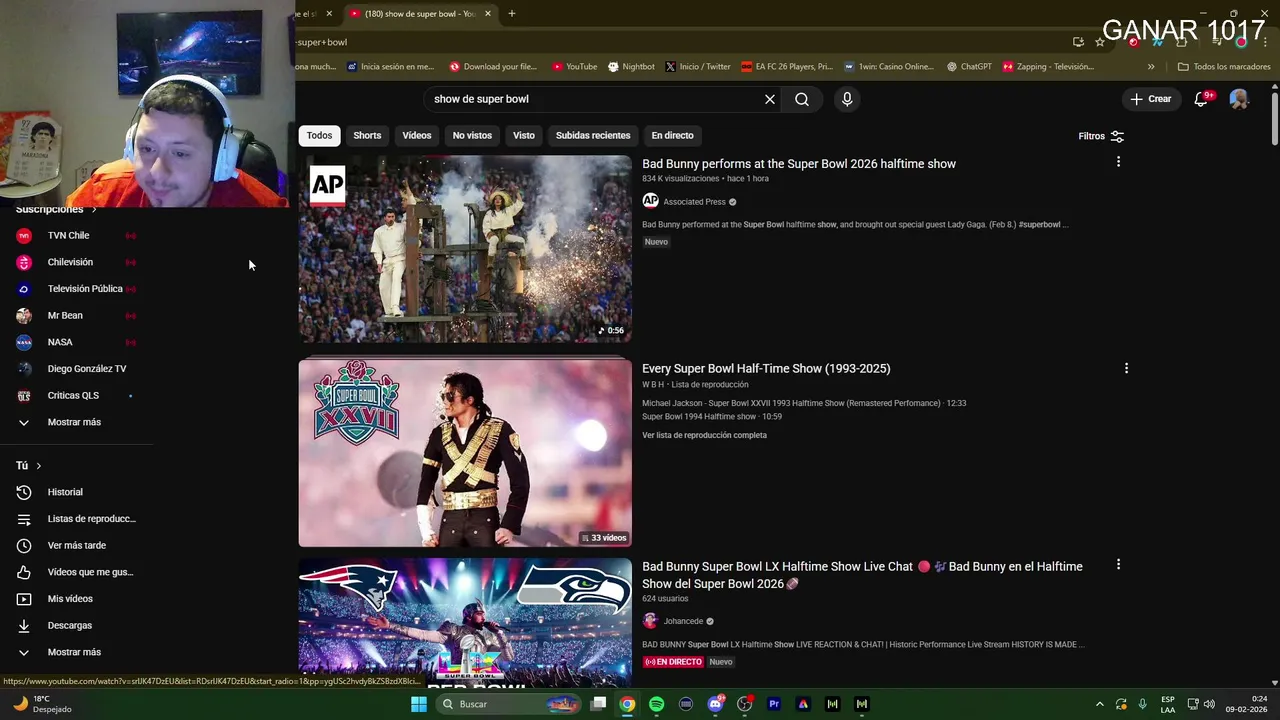Open Todos los marcadores folder
The image size is (1280, 720).
1224,67
